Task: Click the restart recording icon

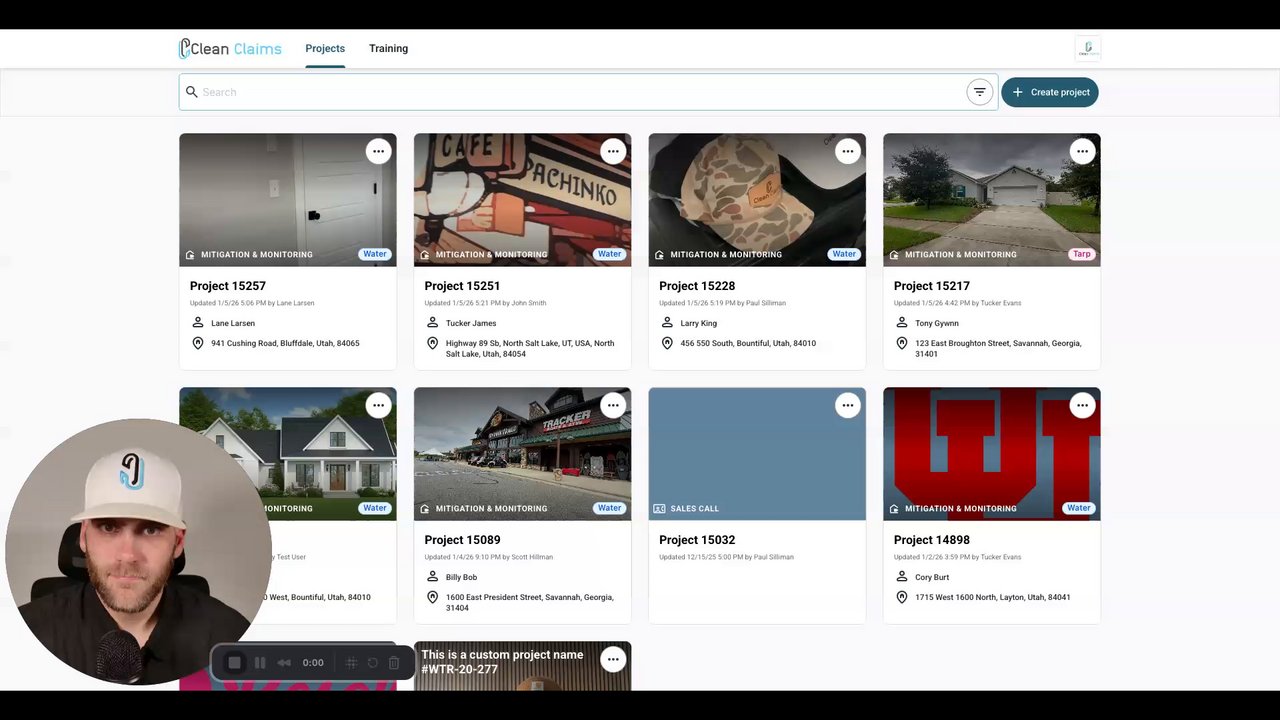Action: click(x=373, y=662)
